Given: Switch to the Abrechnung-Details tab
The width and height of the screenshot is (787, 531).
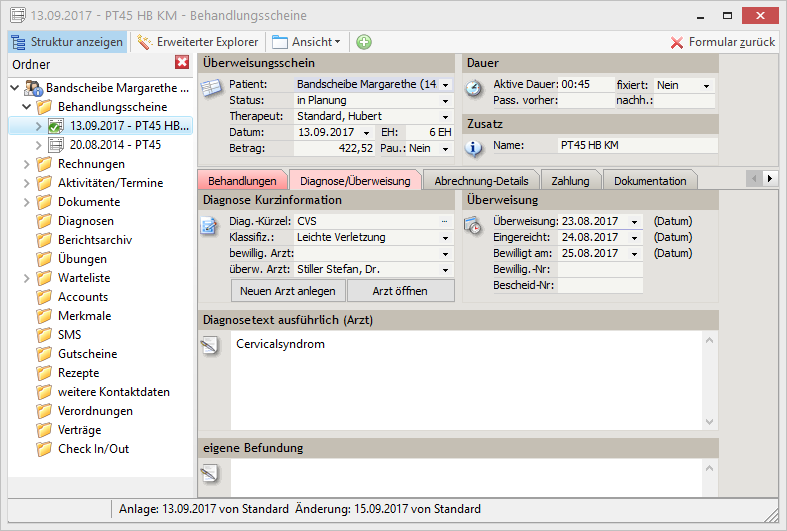Looking at the screenshot, I should point(481,181).
